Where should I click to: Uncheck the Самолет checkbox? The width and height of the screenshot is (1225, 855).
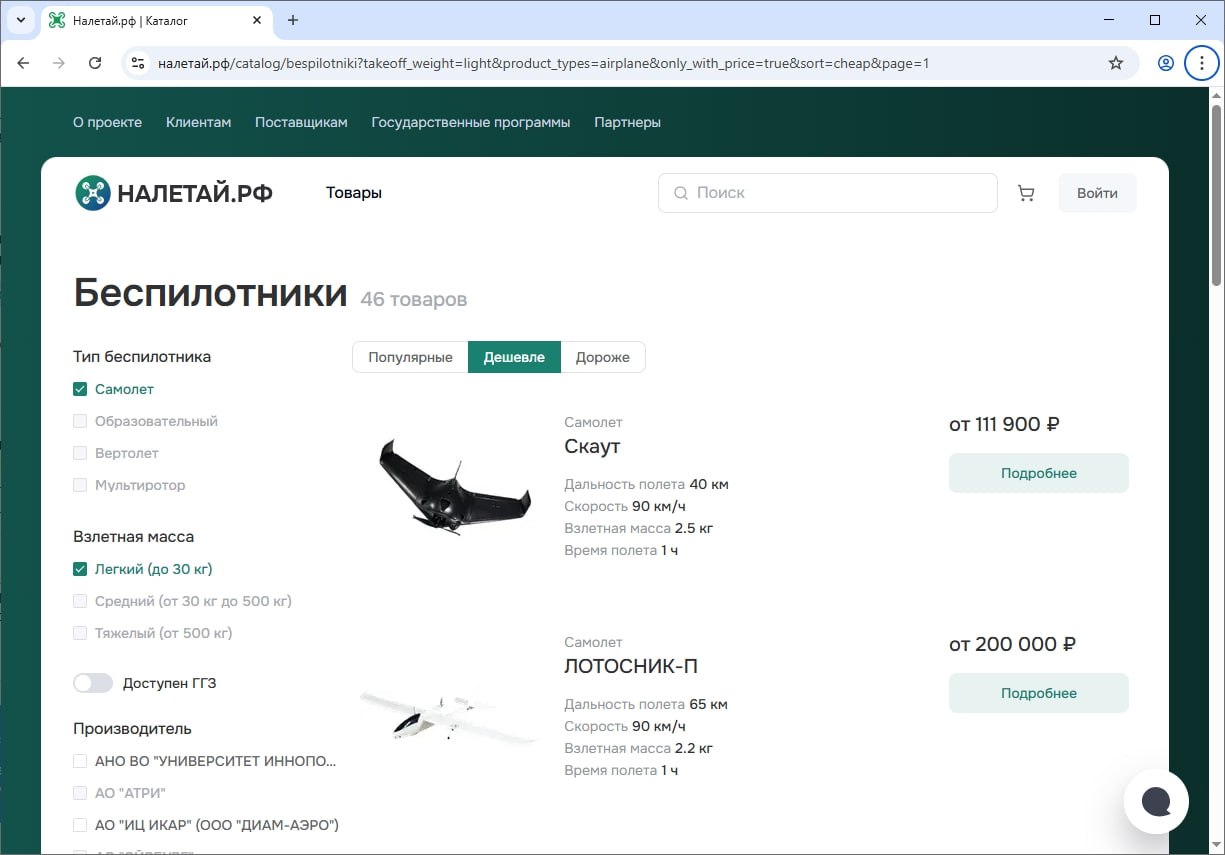(x=81, y=389)
